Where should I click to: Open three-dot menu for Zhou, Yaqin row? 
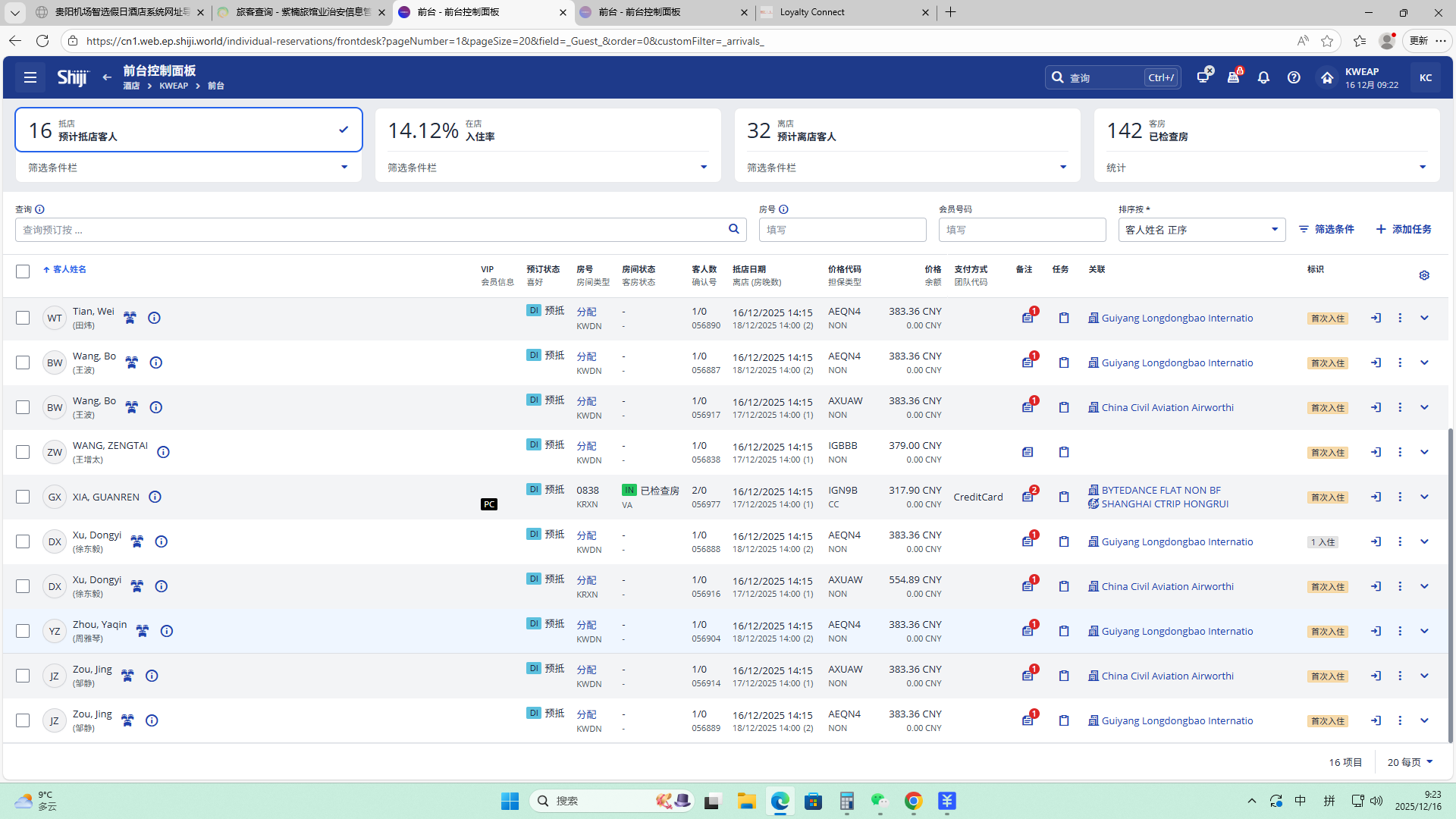[1400, 631]
